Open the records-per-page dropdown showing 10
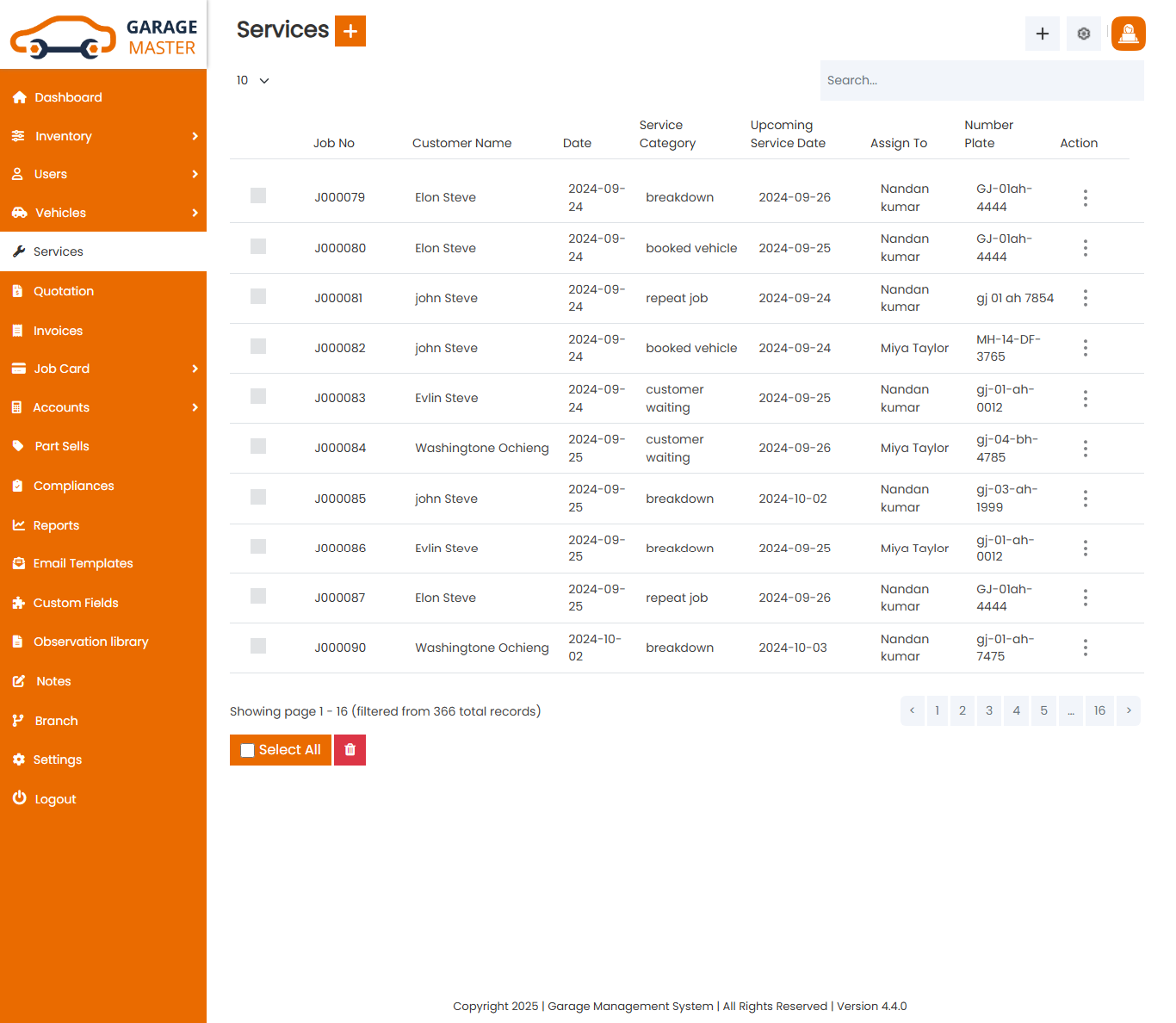The height and width of the screenshot is (1023, 1176). pyautogui.click(x=252, y=80)
